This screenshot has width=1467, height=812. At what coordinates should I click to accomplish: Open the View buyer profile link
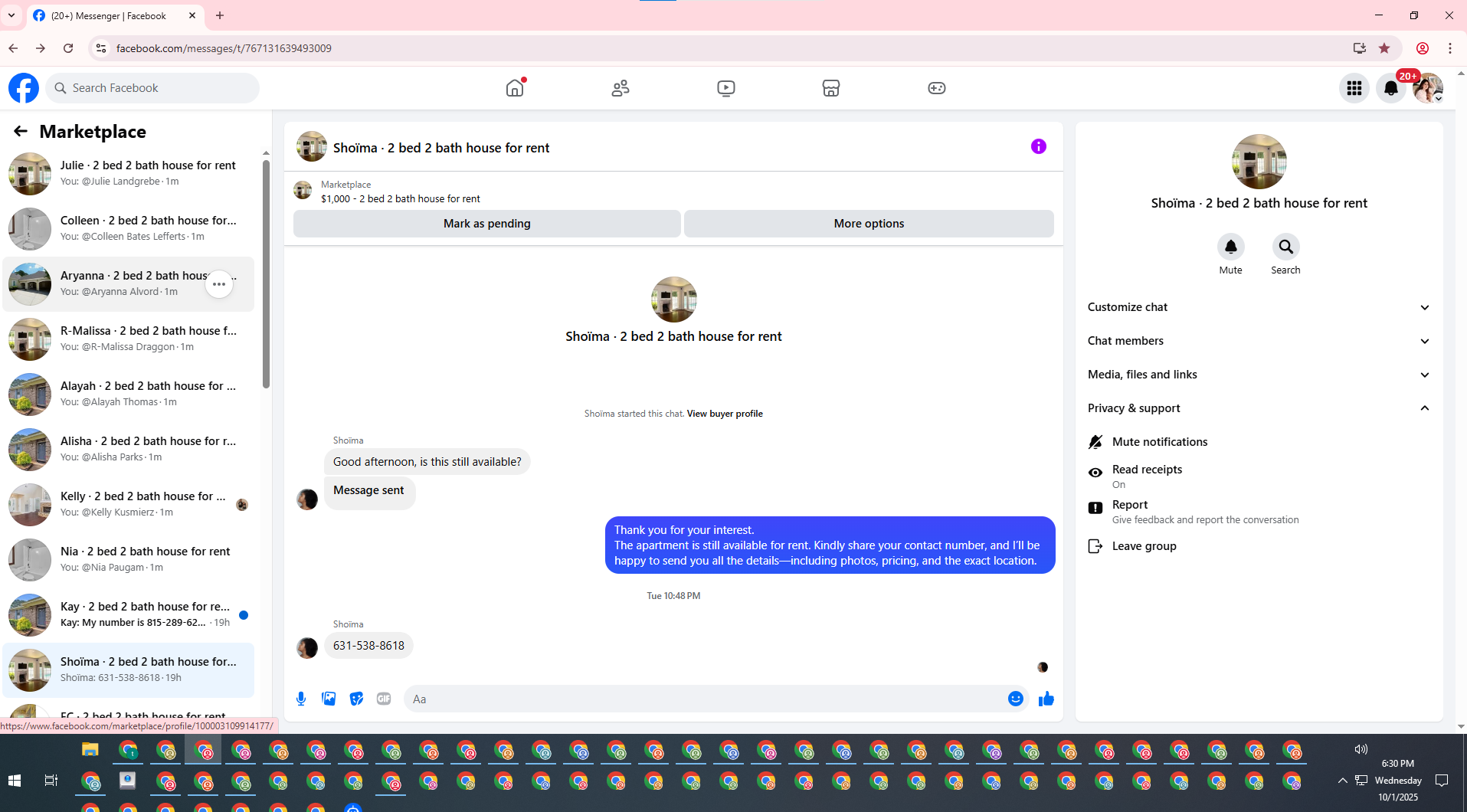(725, 414)
